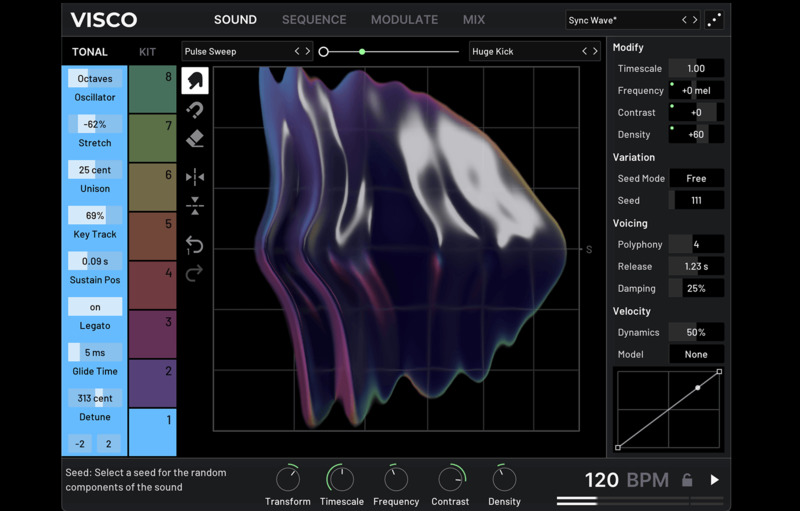The height and width of the screenshot is (511, 800).
Task: Start playback with the play button
Action: pyautogui.click(x=714, y=480)
